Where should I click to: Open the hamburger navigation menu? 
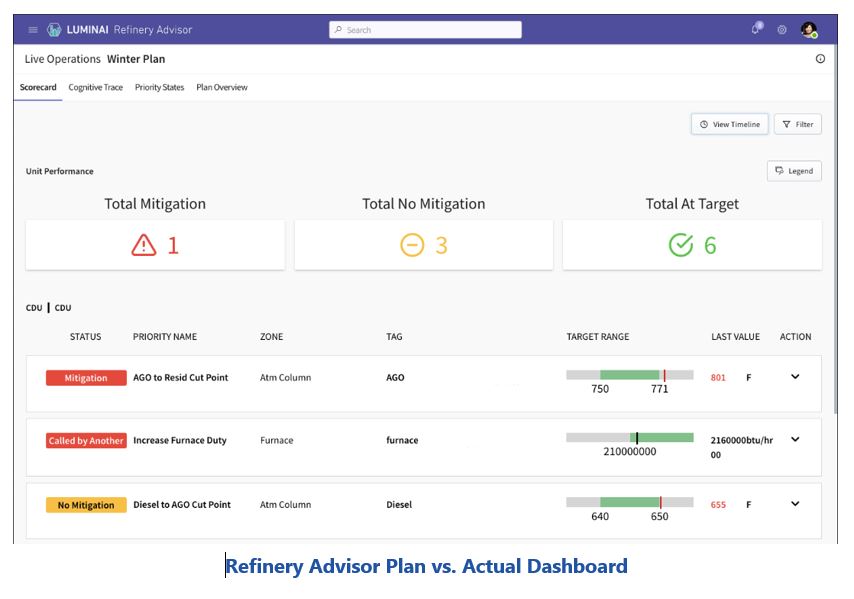[33, 29]
